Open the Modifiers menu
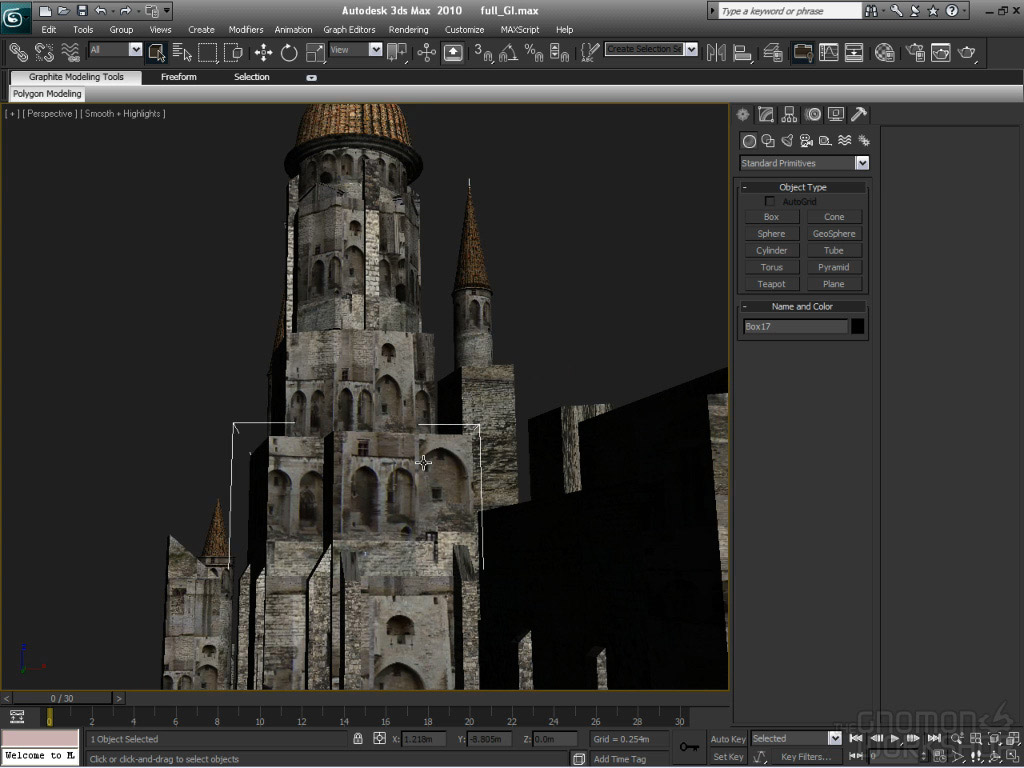Viewport: 1024px width, 768px height. click(x=246, y=30)
